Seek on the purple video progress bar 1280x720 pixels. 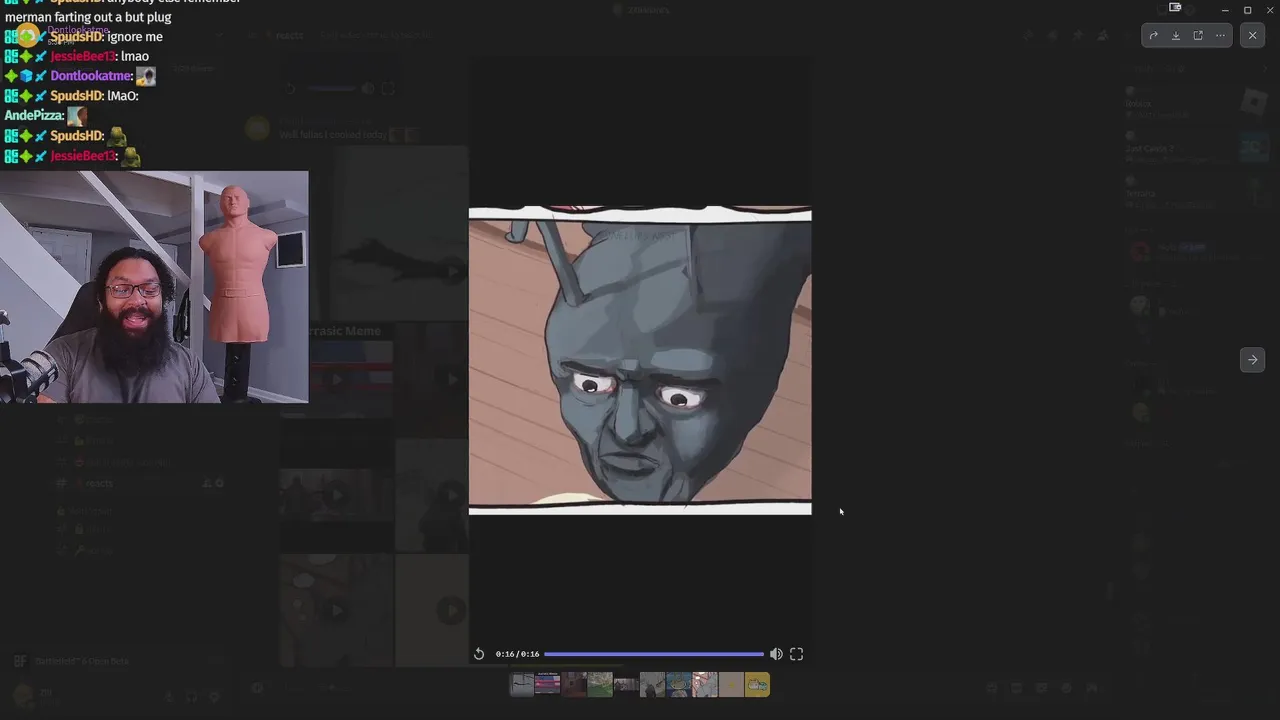pos(654,654)
